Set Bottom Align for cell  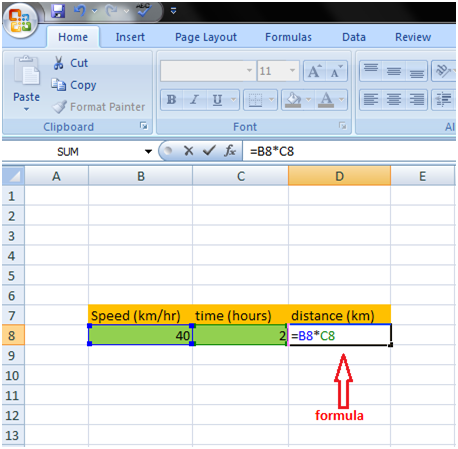pyautogui.click(x=416, y=71)
